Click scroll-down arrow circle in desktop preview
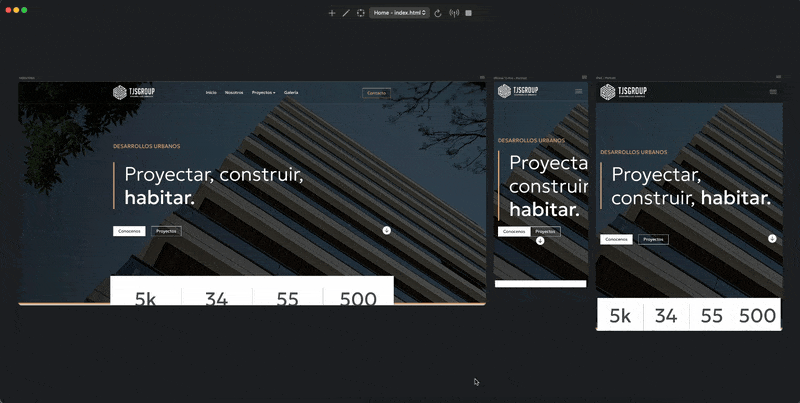800x403 pixels. 386,230
